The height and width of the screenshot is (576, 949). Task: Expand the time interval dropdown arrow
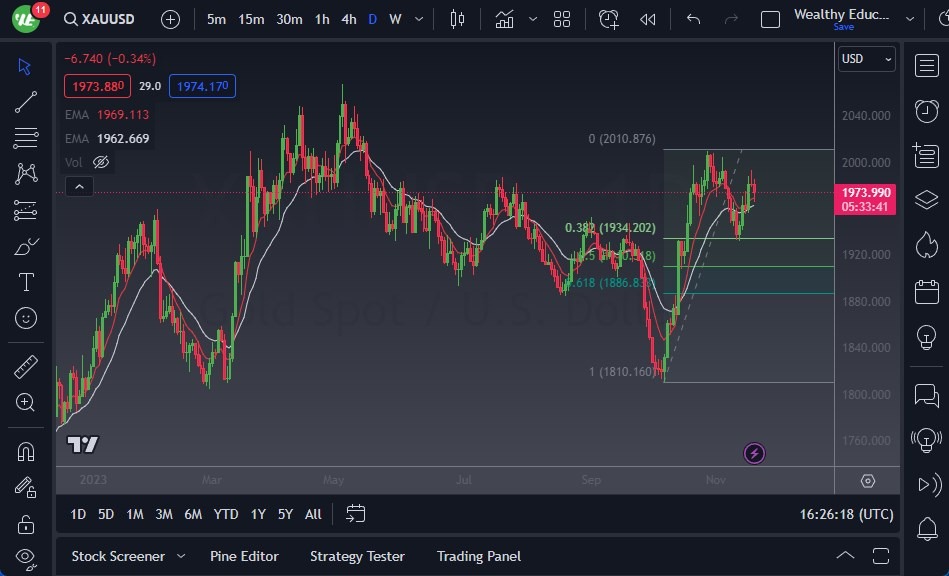[418, 19]
